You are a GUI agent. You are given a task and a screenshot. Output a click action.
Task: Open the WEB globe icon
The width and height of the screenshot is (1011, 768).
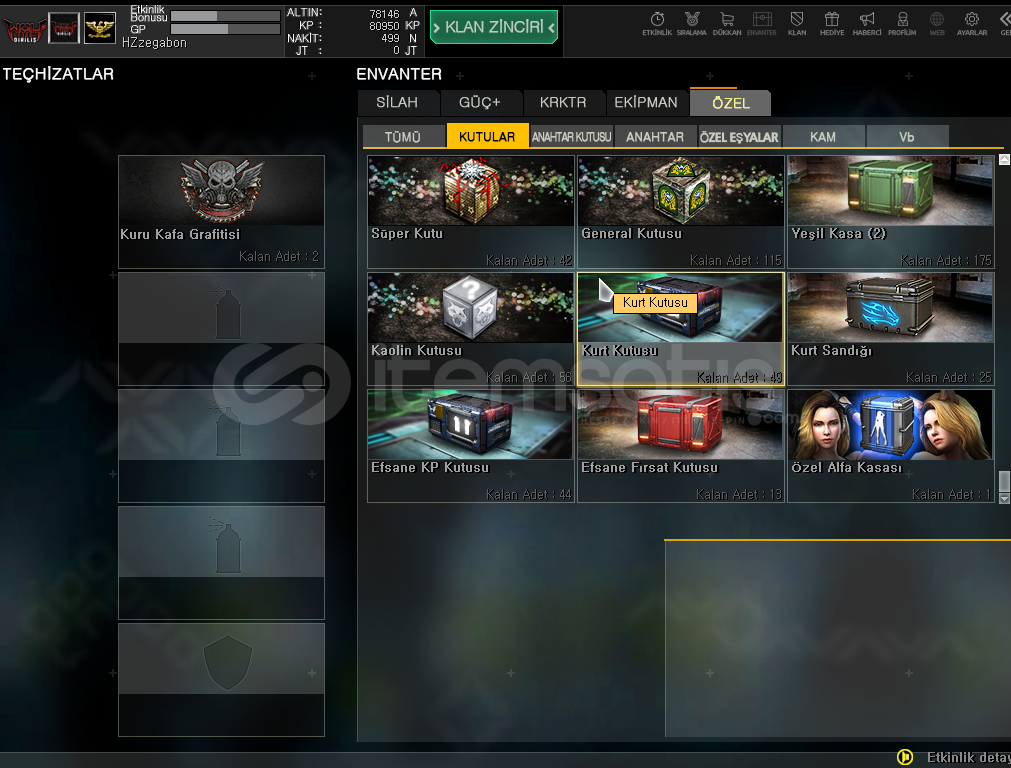[x=937, y=23]
